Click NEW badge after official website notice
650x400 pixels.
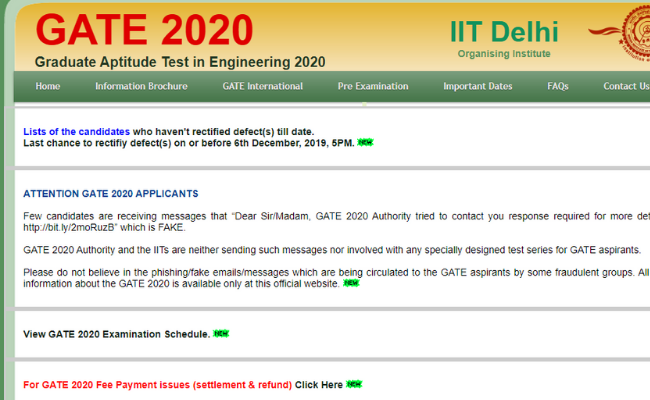click(351, 283)
